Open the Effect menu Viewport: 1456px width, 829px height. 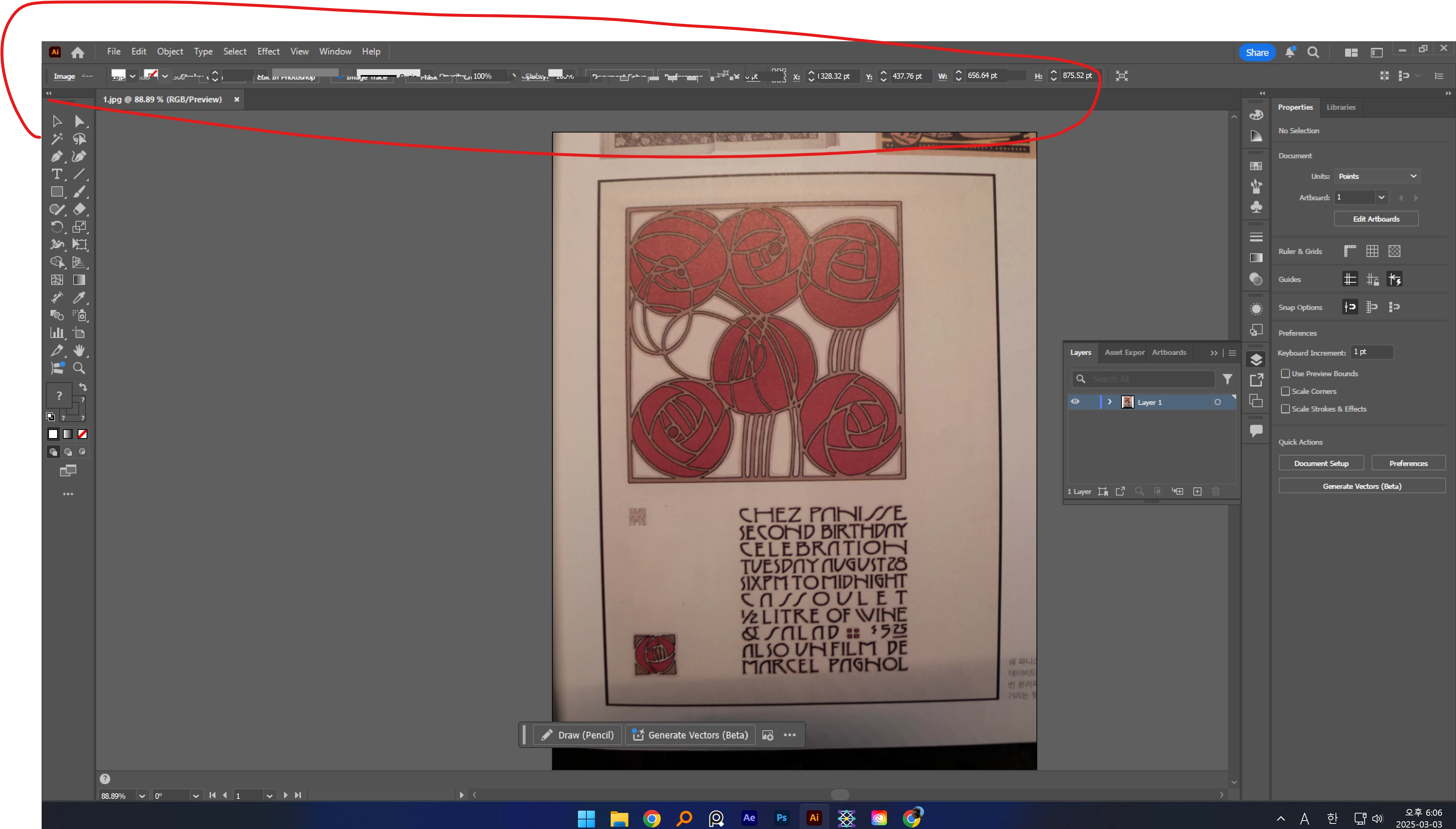[268, 51]
